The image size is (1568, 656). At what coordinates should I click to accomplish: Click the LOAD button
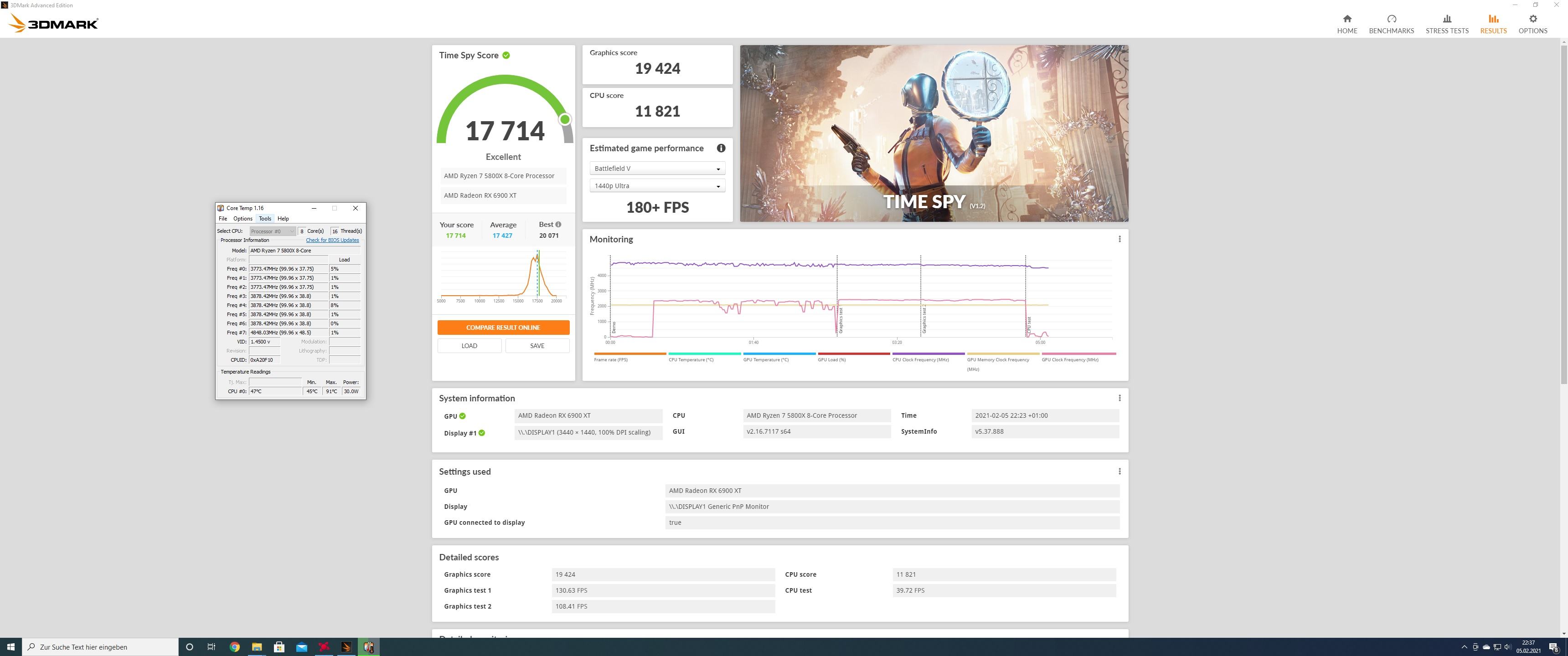click(x=469, y=346)
